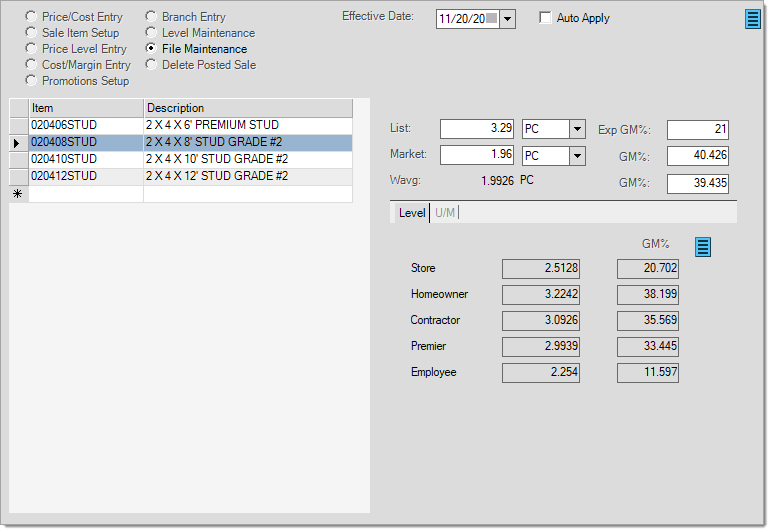Image resolution: width=771 pixels, height=532 pixels.
Task: Click the Employee GM% field 11.597
Action: pos(648,373)
